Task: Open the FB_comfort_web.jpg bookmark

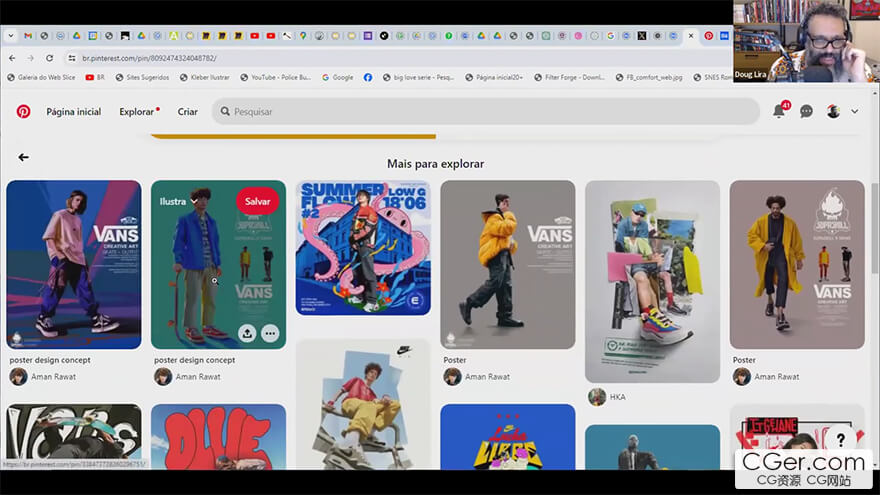Action: pos(649,77)
